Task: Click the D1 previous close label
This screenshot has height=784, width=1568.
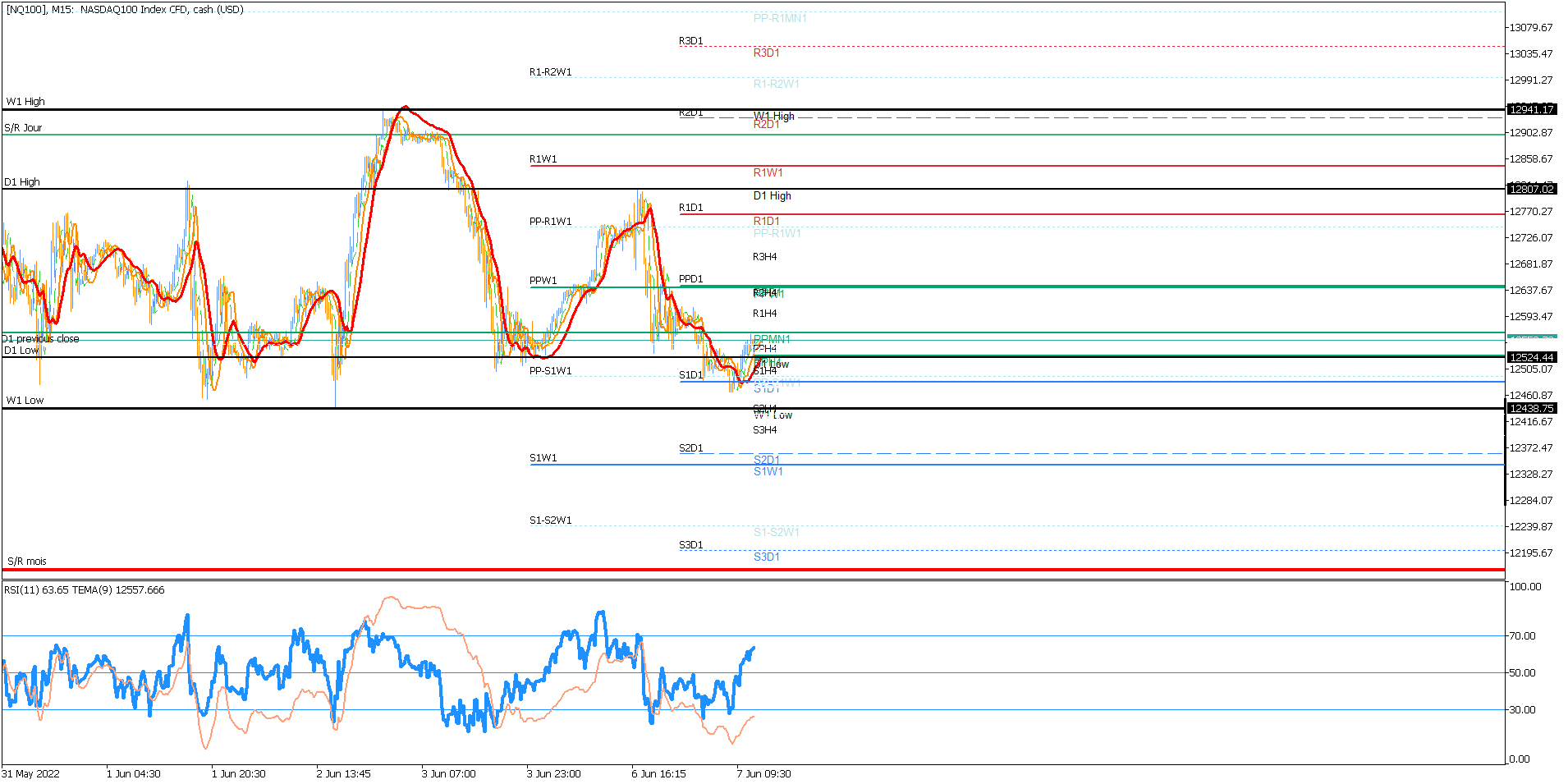Action: click(41, 339)
